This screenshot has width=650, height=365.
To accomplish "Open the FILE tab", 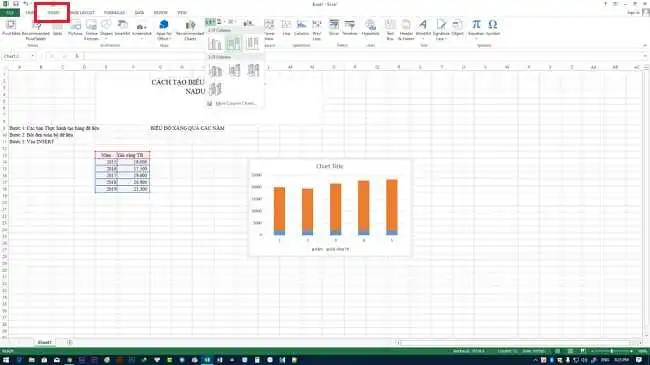I will (x=10, y=12).
